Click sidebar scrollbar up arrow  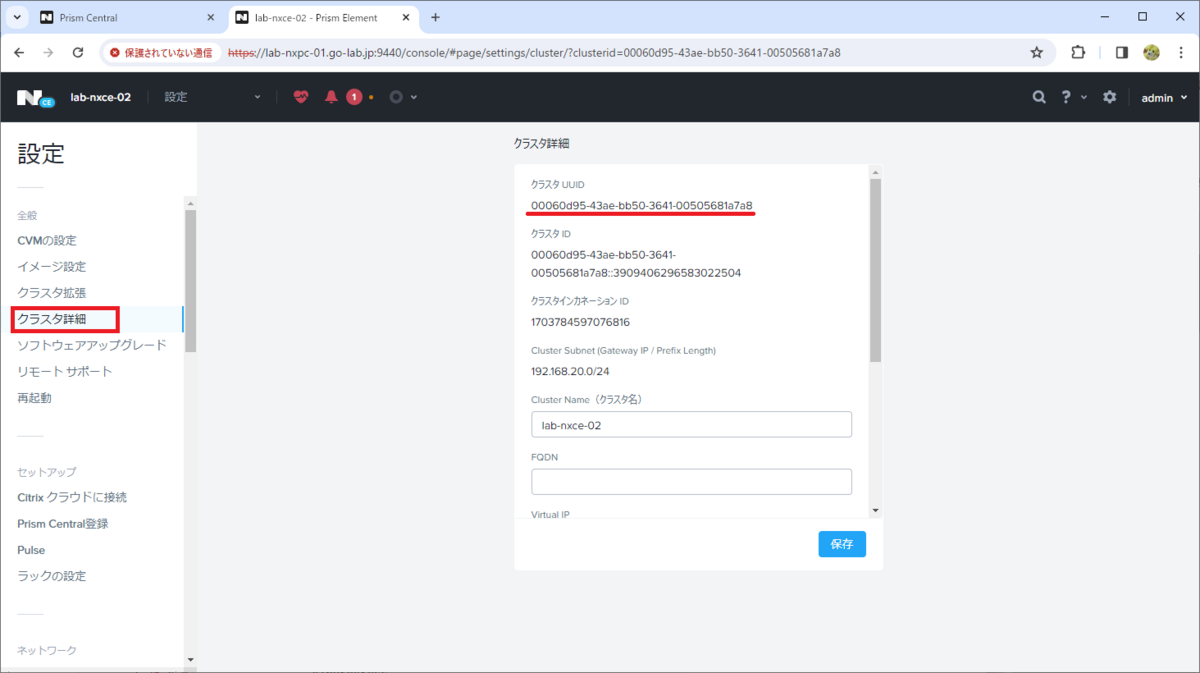click(190, 203)
